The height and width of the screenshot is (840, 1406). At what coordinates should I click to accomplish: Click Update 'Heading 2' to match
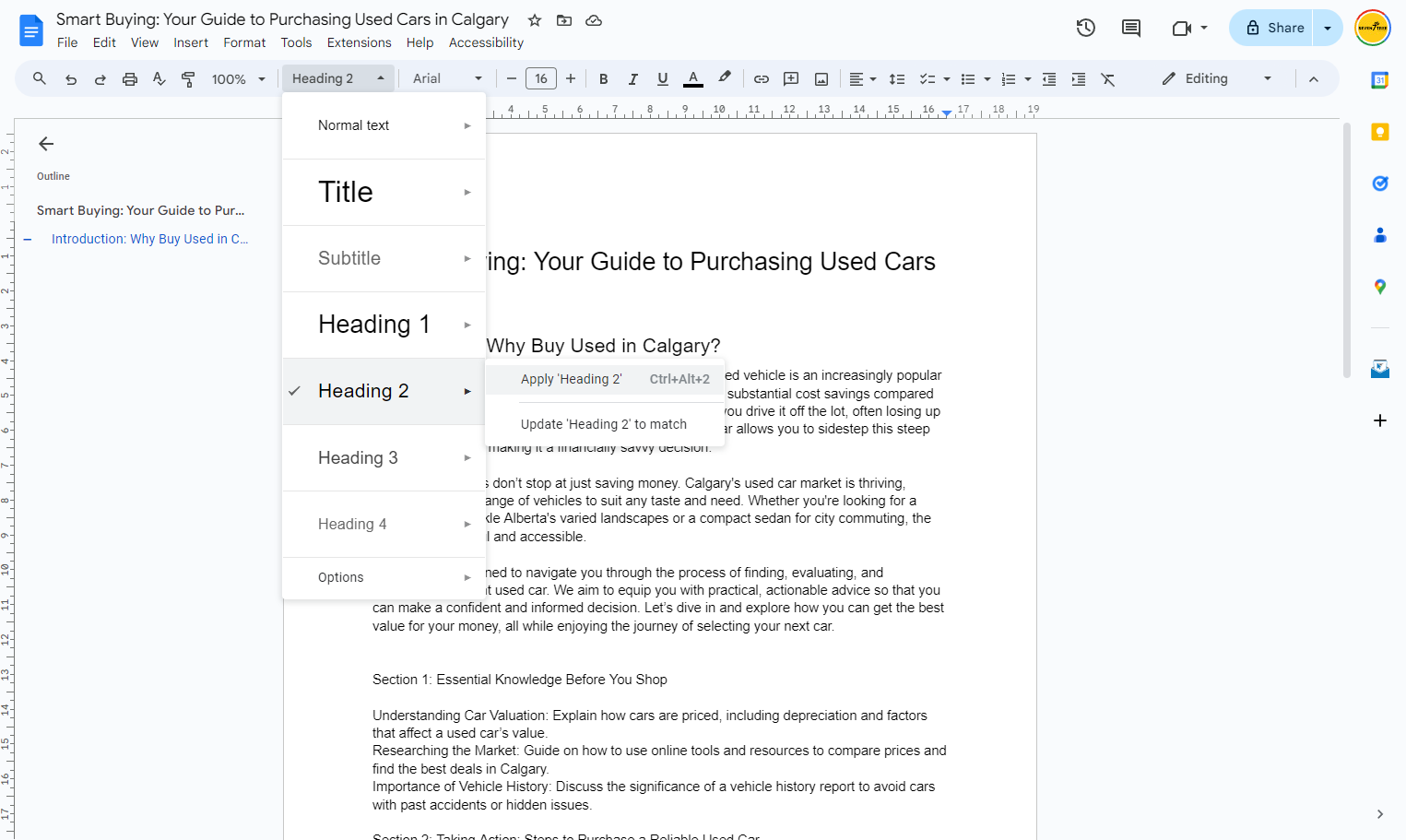click(x=605, y=424)
